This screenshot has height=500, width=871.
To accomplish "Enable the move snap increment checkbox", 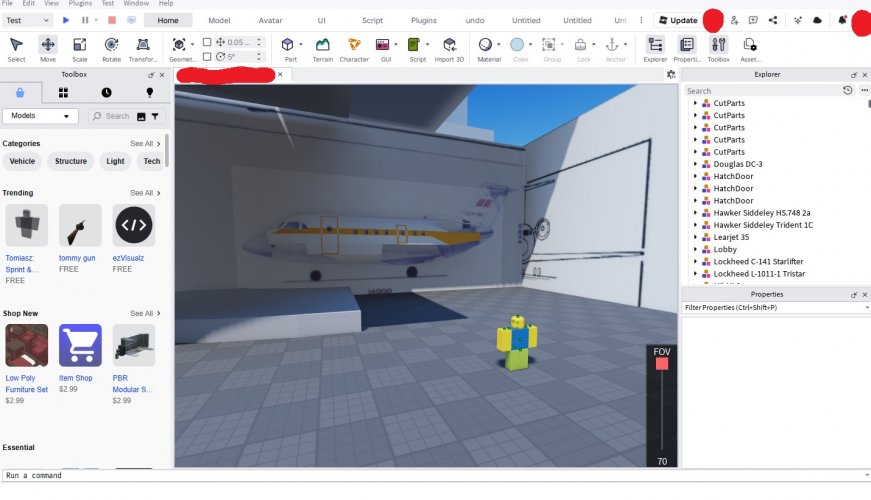I will [x=207, y=42].
